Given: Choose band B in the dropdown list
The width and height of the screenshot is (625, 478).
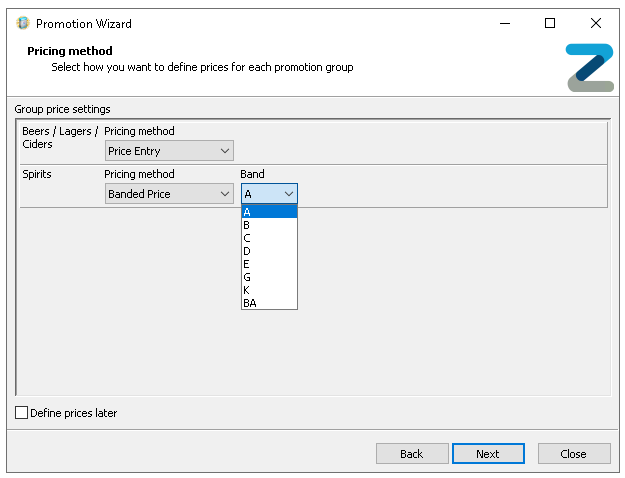Looking at the screenshot, I should tap(268, 225).
